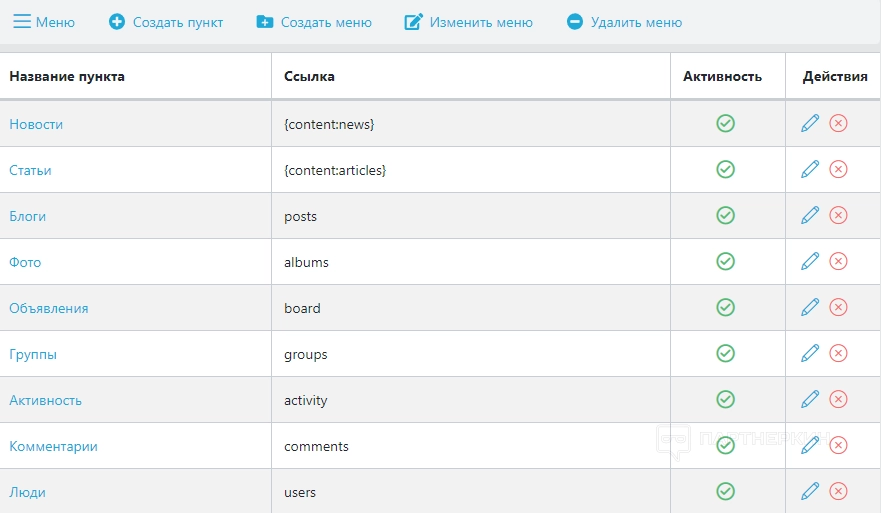Toggle activity checkmark for Новости

point(726,123)
